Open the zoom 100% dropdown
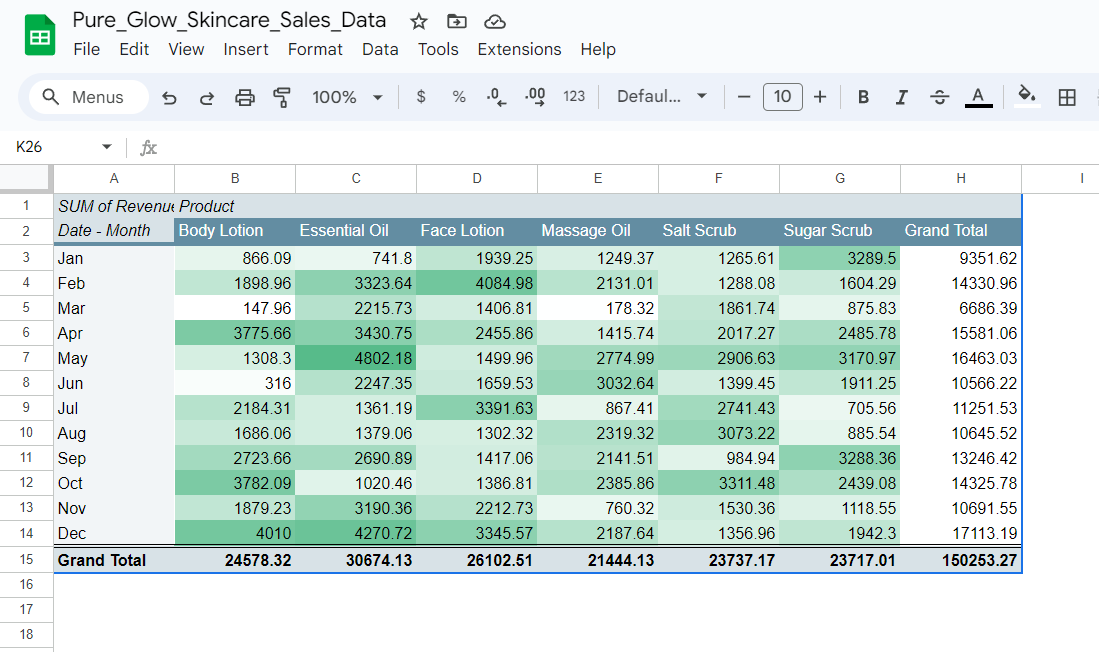 point(348,97)
